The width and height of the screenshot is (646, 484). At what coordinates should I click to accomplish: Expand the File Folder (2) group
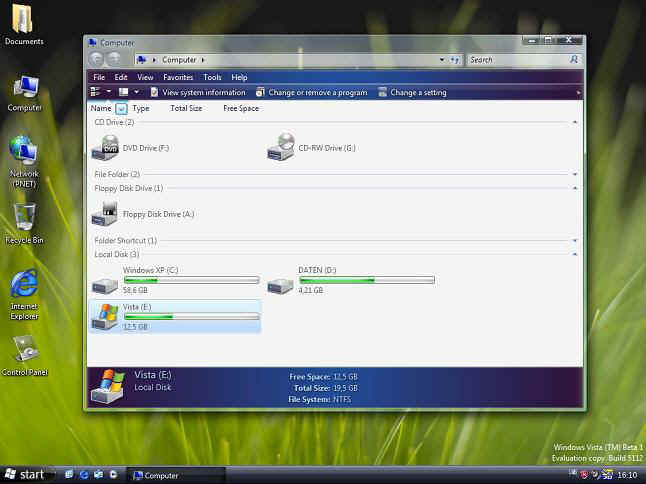(576, 174)
